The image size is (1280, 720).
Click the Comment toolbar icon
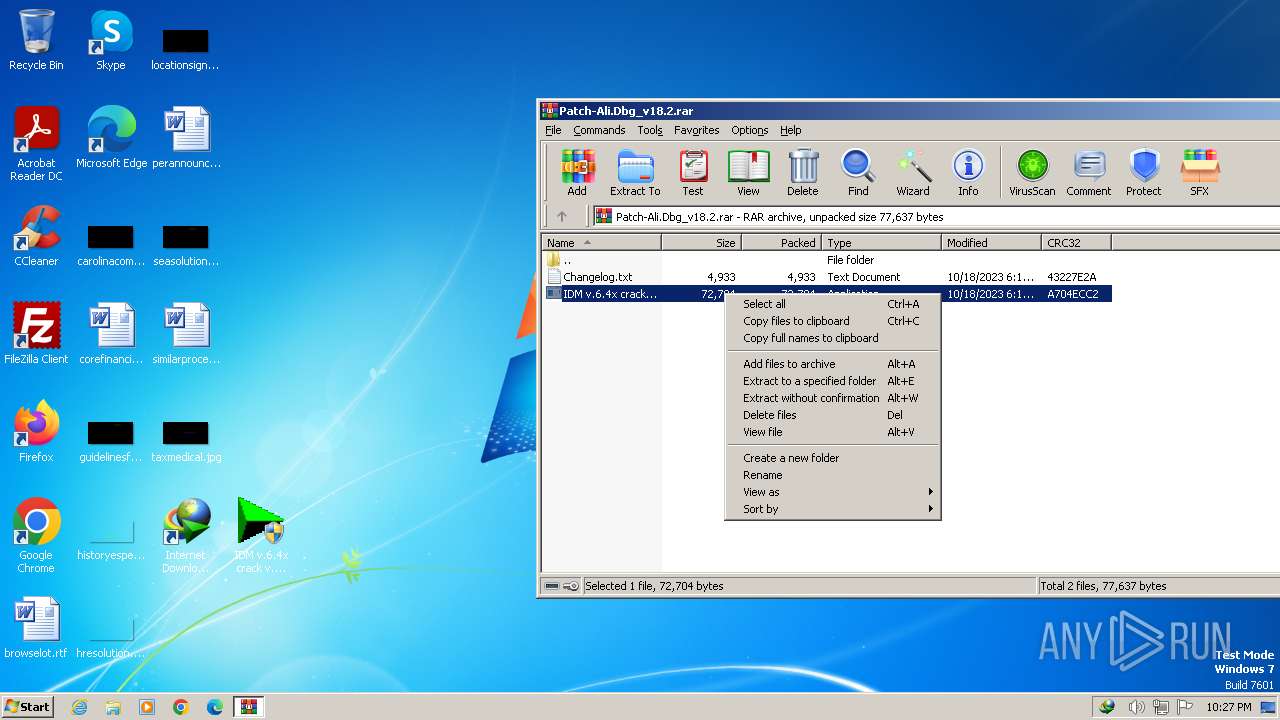coord(1089,172)
